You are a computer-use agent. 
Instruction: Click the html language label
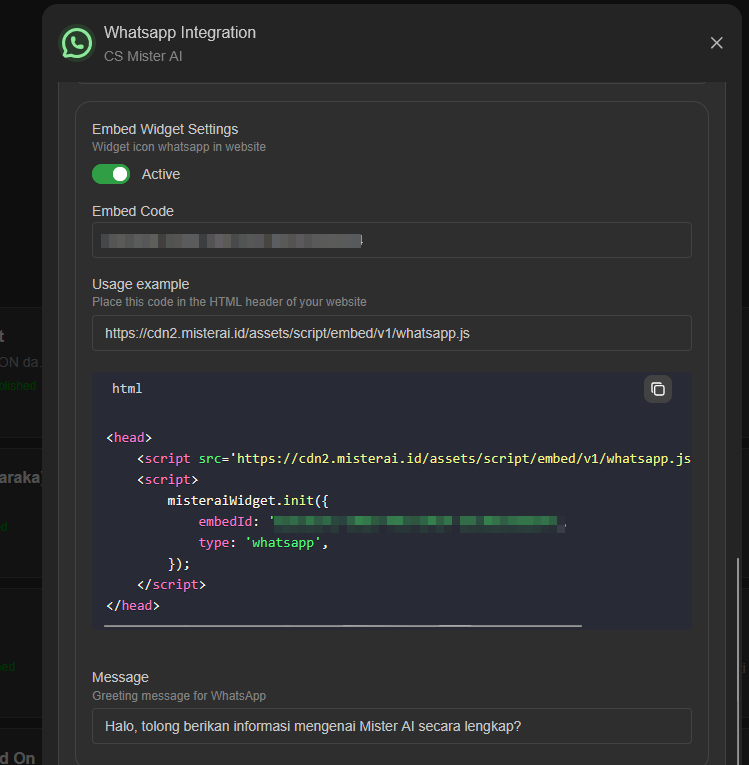pos(127,388)
